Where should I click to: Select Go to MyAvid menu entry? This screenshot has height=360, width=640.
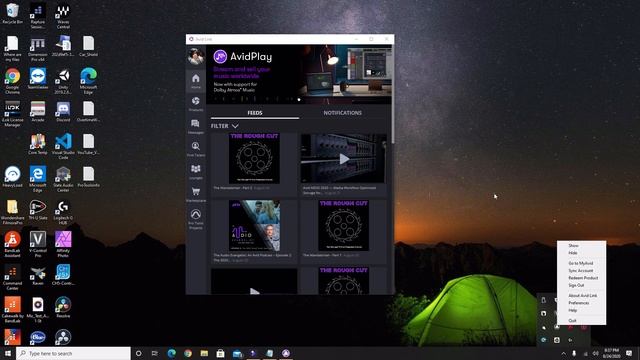pyautogui.click(x=580, y=263)
